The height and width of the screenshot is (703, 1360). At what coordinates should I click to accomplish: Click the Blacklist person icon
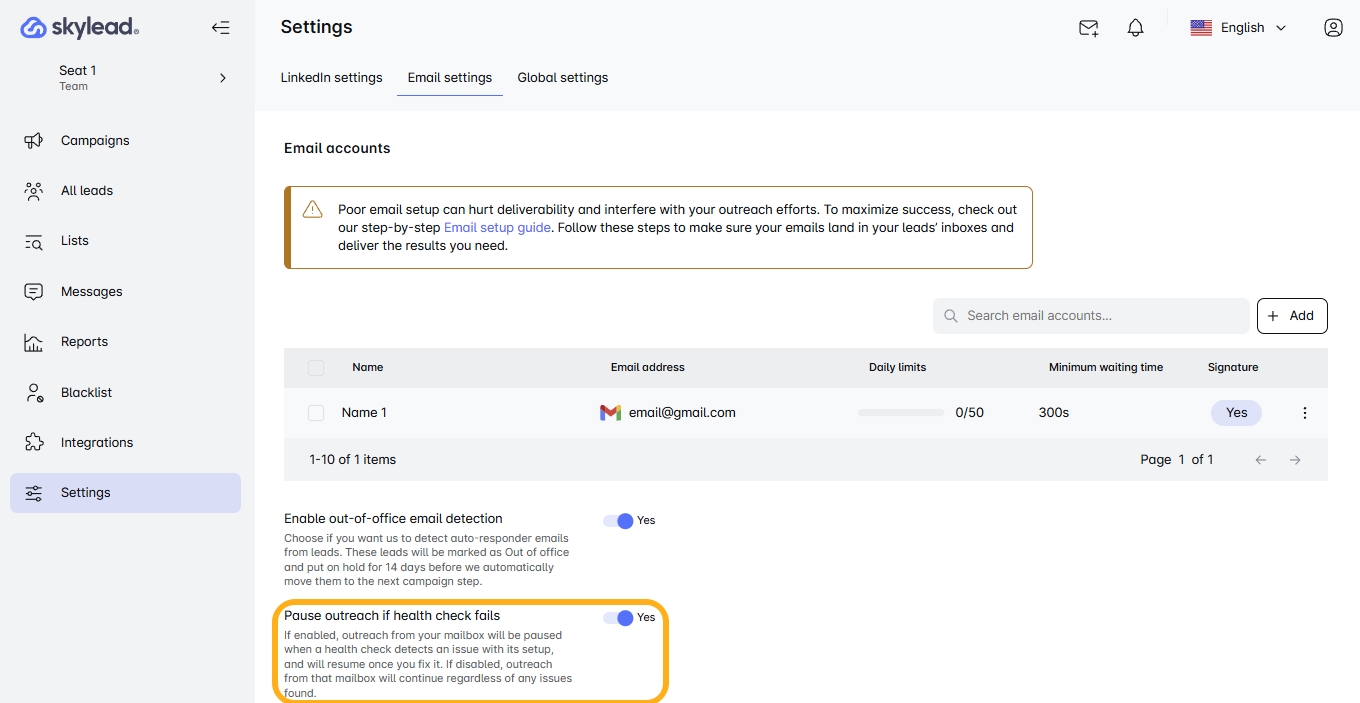click(x=34, y=393)
